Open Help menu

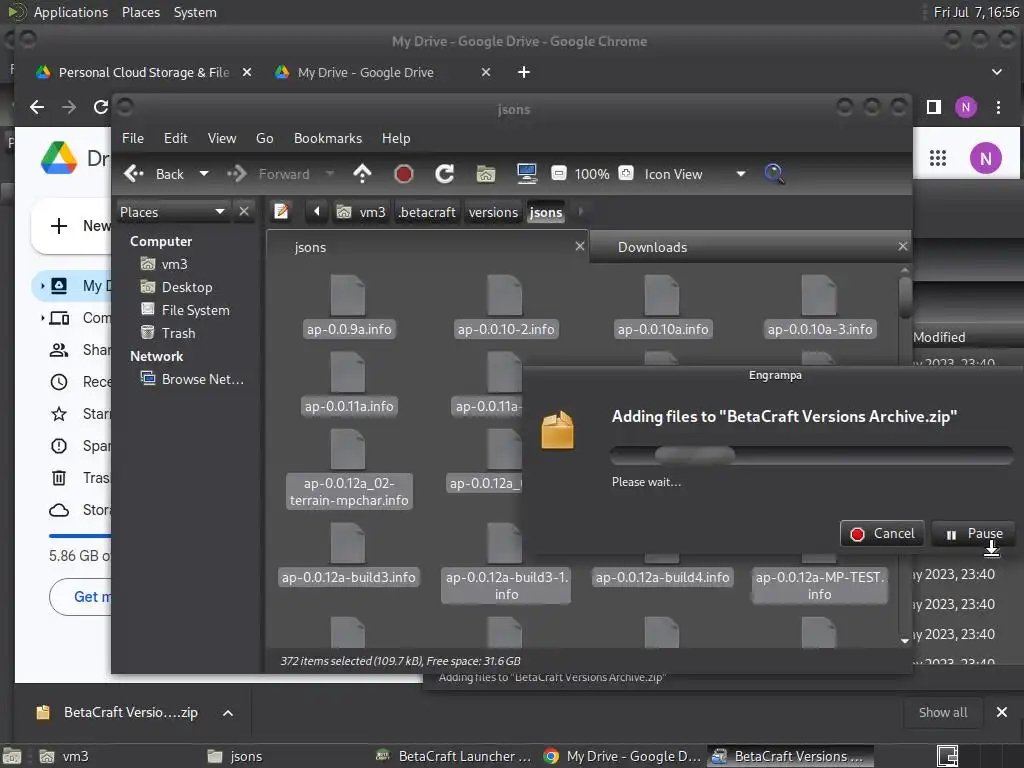pyautogui.click(x=396, y=138)
